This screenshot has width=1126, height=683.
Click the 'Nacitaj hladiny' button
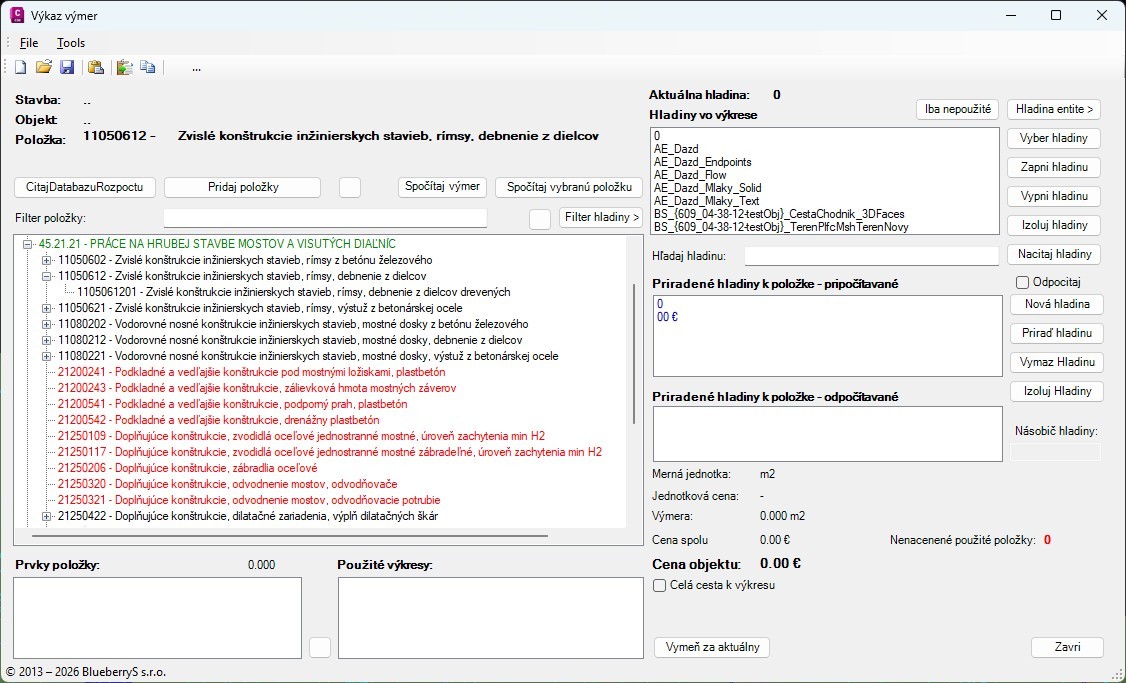1054,254
